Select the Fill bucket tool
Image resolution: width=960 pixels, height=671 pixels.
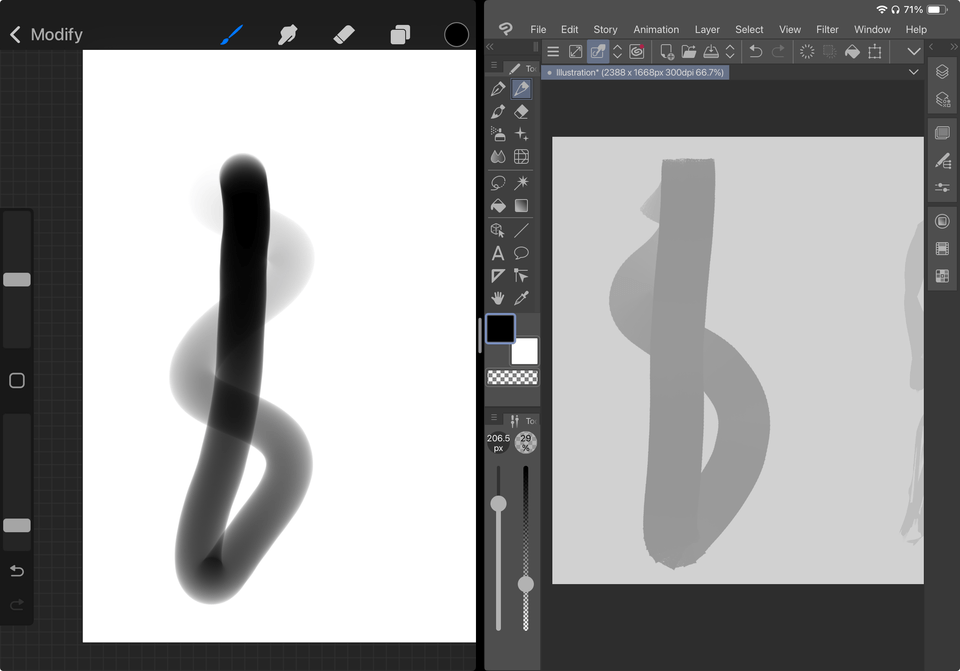click(x=498, y=205)
